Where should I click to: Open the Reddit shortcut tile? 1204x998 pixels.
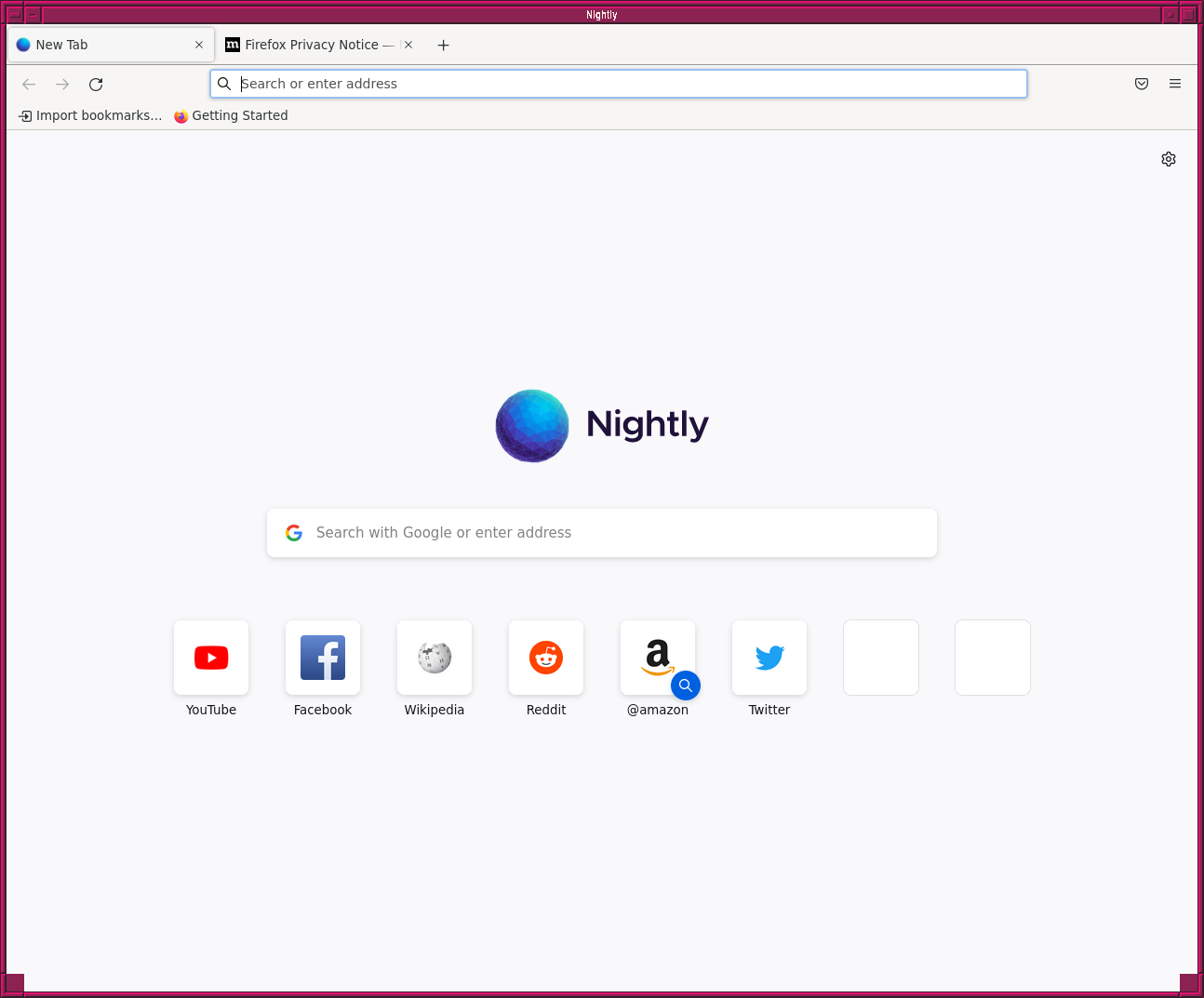pos(546,658)
